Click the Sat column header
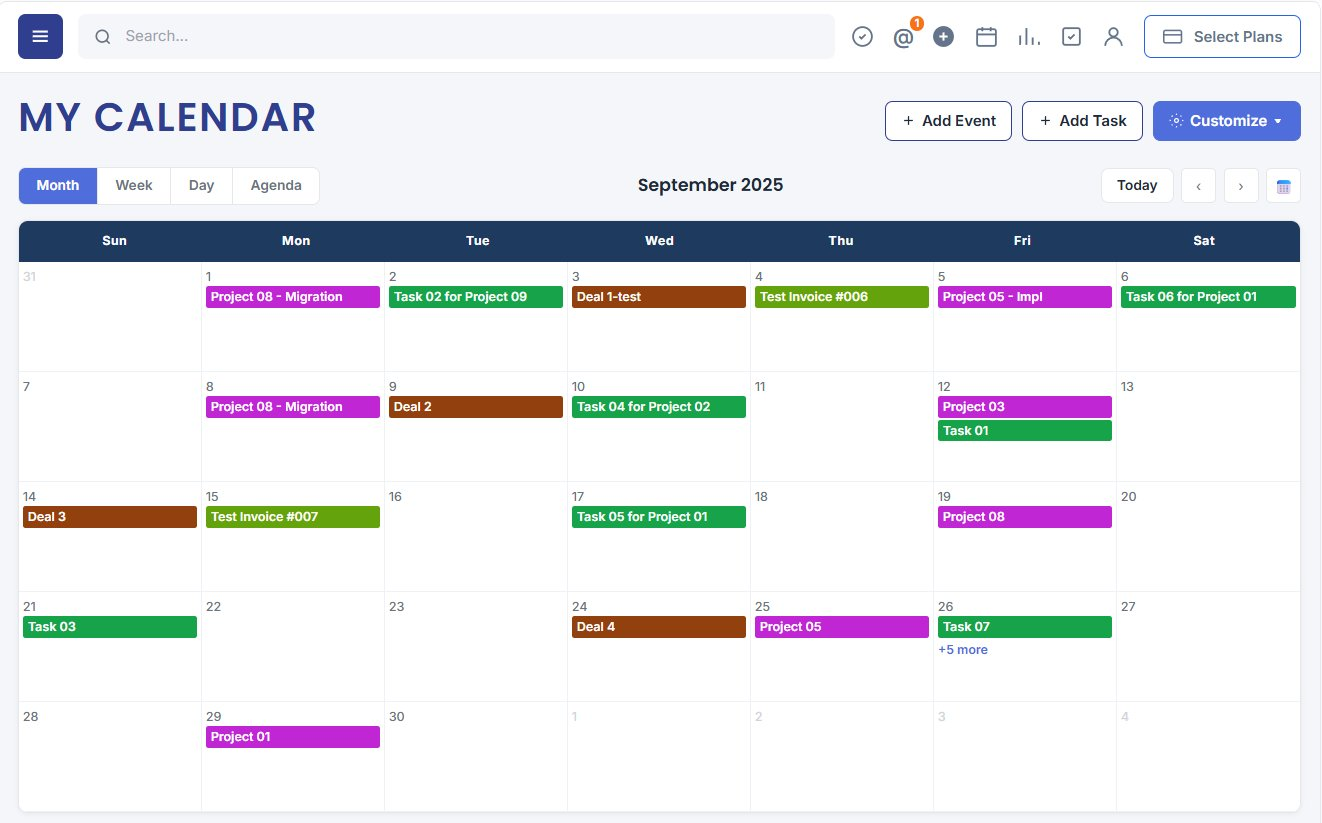1322x823 pixels. 1204,241
